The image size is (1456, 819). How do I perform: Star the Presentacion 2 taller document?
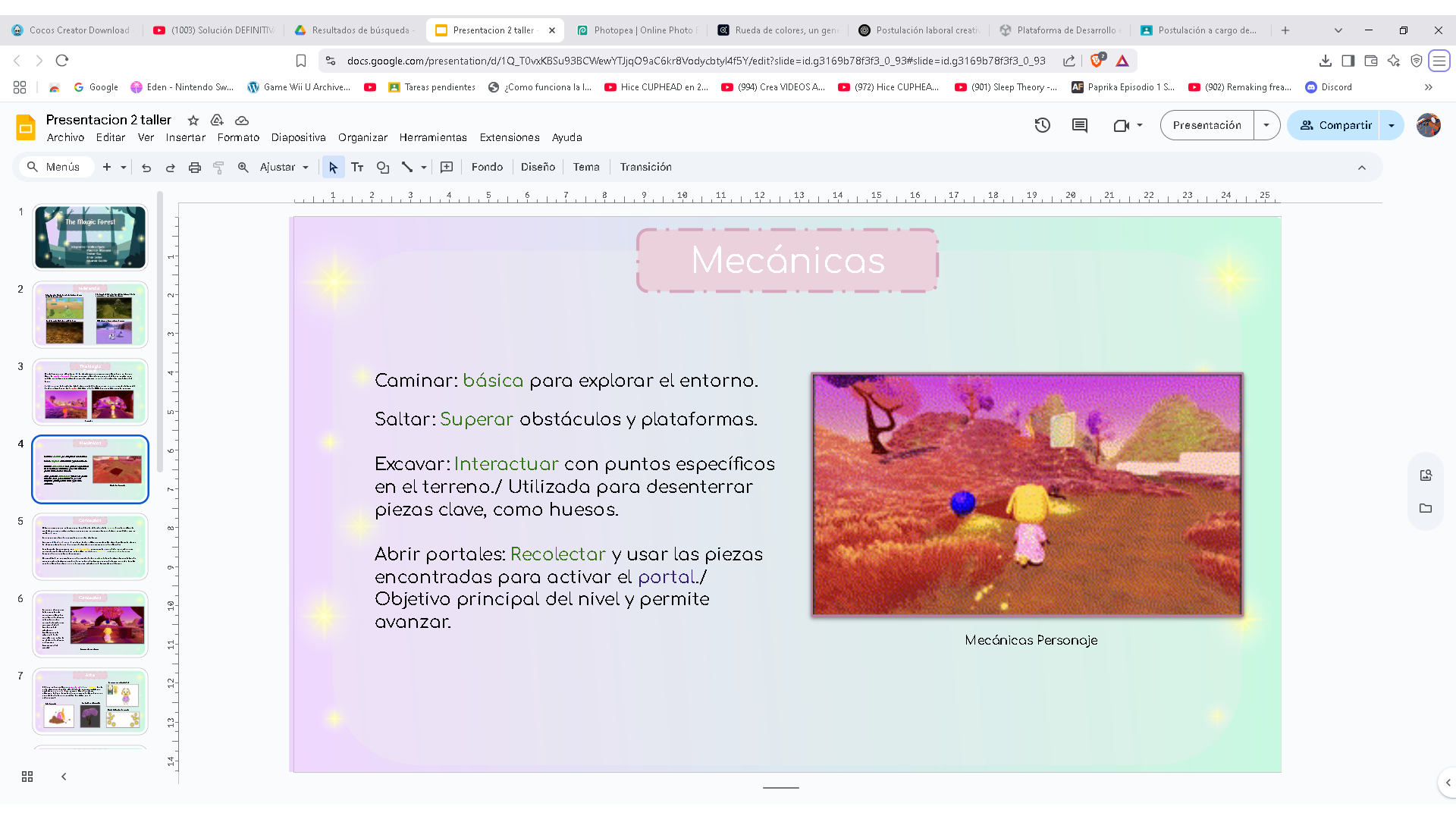click(193, 121)
